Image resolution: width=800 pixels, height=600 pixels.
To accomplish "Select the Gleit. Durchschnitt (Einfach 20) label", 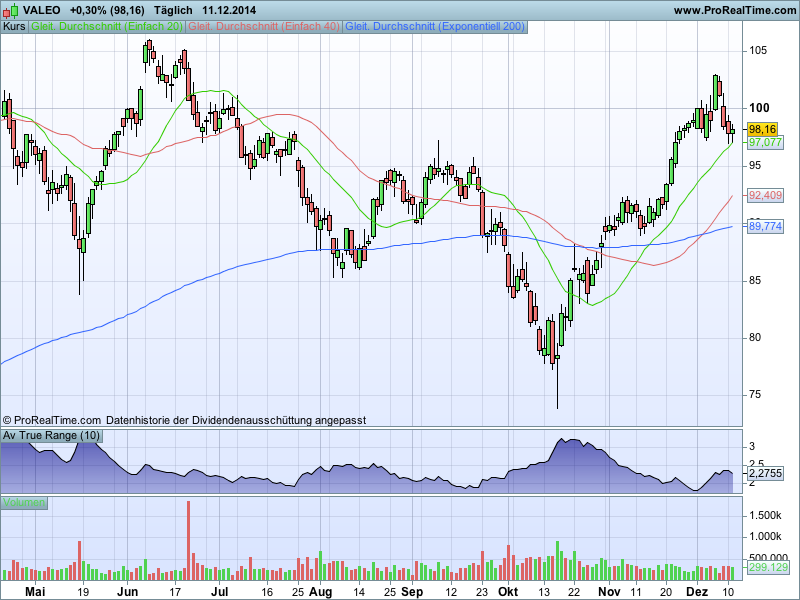I will [x=107, y=27].
